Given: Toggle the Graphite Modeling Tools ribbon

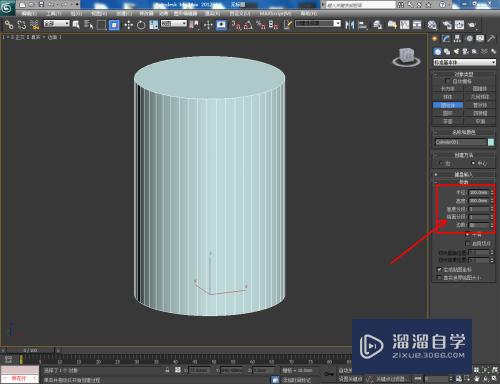Looking at the screenshot, I should click(x=392, y=25).
